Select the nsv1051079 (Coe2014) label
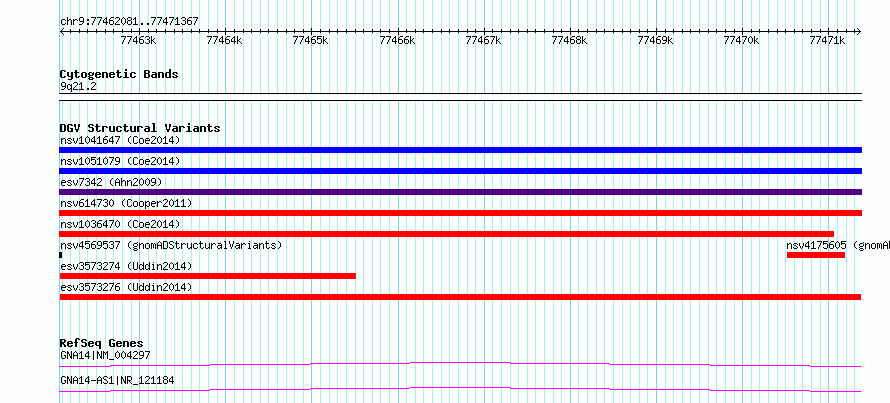This screenshot has width=890, height=403. click(x=120, y=161)
